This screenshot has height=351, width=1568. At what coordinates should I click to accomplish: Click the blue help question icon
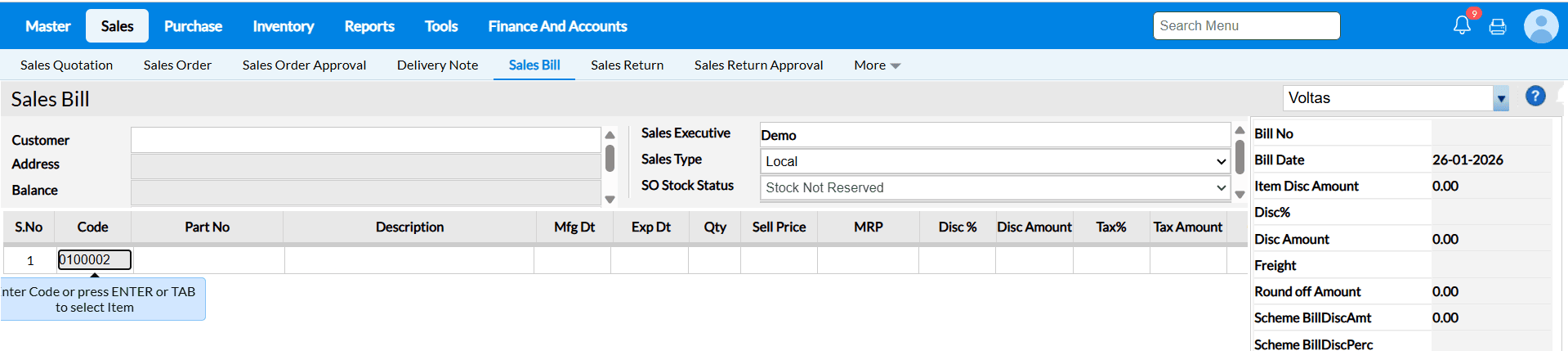coord(1535,97)
